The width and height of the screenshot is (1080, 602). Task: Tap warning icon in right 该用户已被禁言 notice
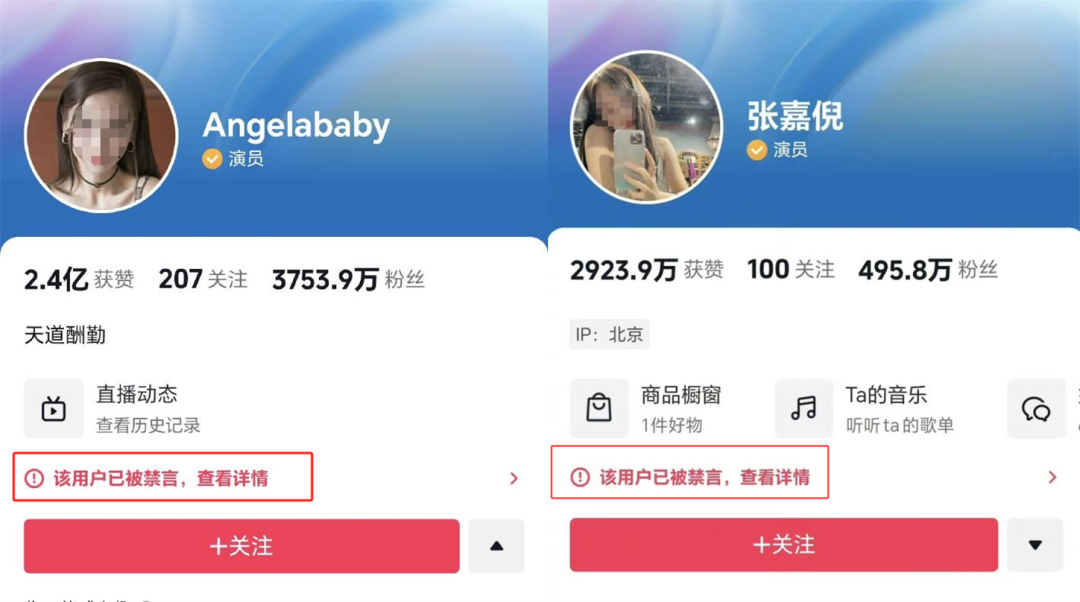click(580, 477)
